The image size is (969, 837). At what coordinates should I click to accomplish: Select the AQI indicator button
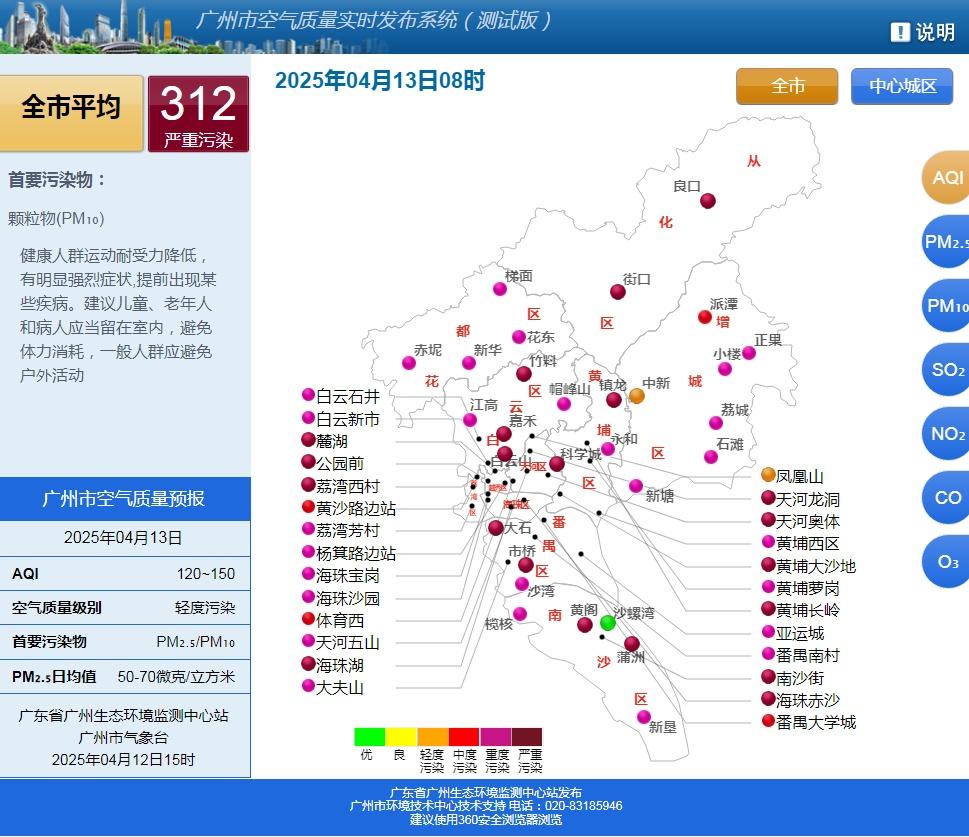pyautogui.click(x=946, y=178)
